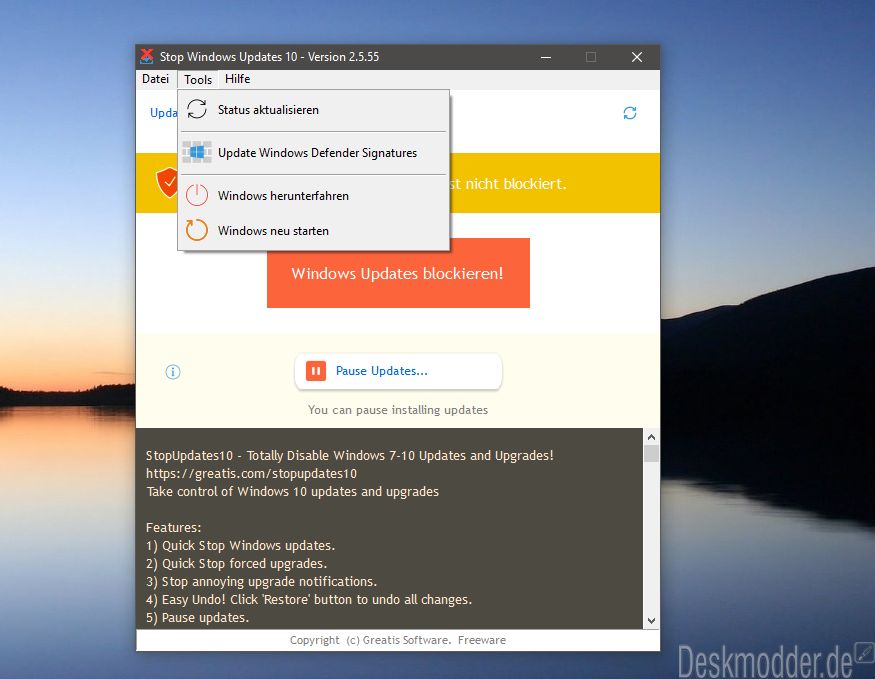Click 'nicht blockiert.' text in yellow banner

click(516, 184)
